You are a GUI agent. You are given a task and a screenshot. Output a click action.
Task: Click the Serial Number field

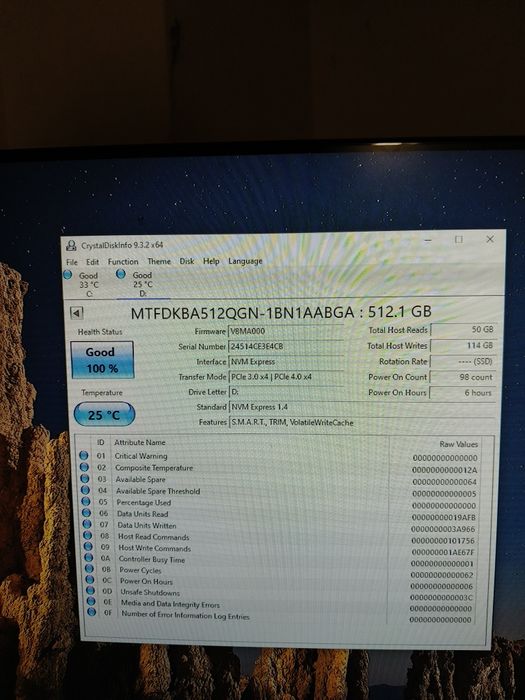click(286, 346)
